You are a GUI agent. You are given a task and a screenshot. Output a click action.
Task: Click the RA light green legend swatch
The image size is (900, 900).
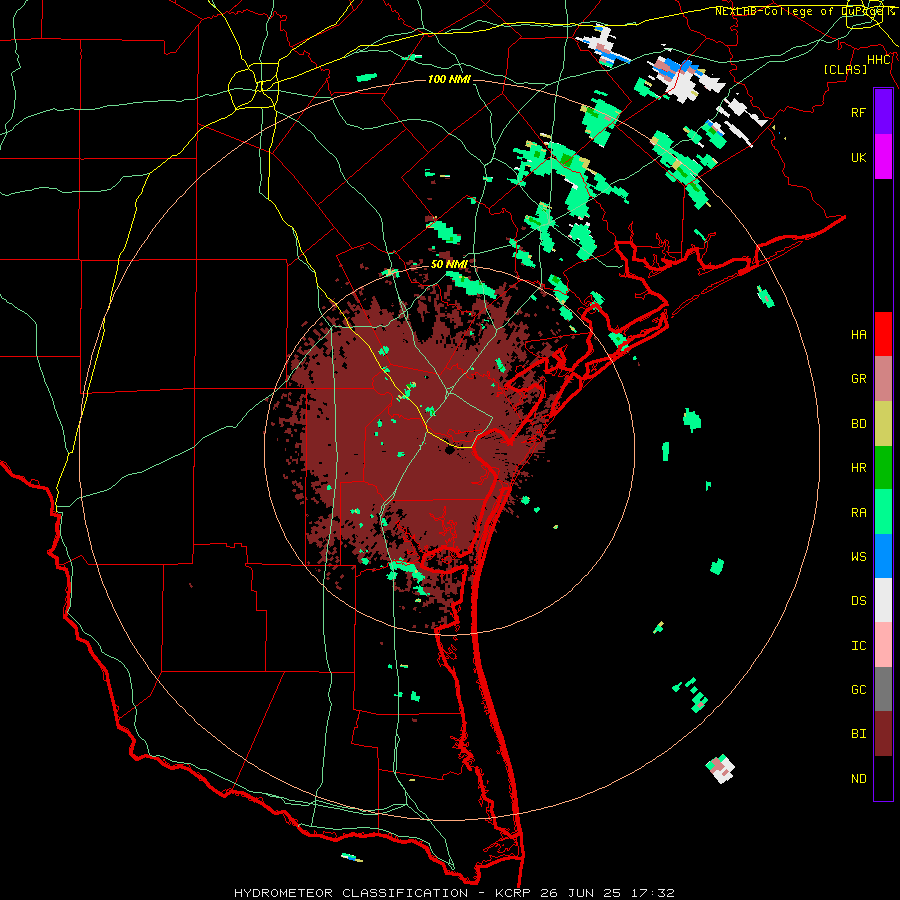[x=883, y=512]
